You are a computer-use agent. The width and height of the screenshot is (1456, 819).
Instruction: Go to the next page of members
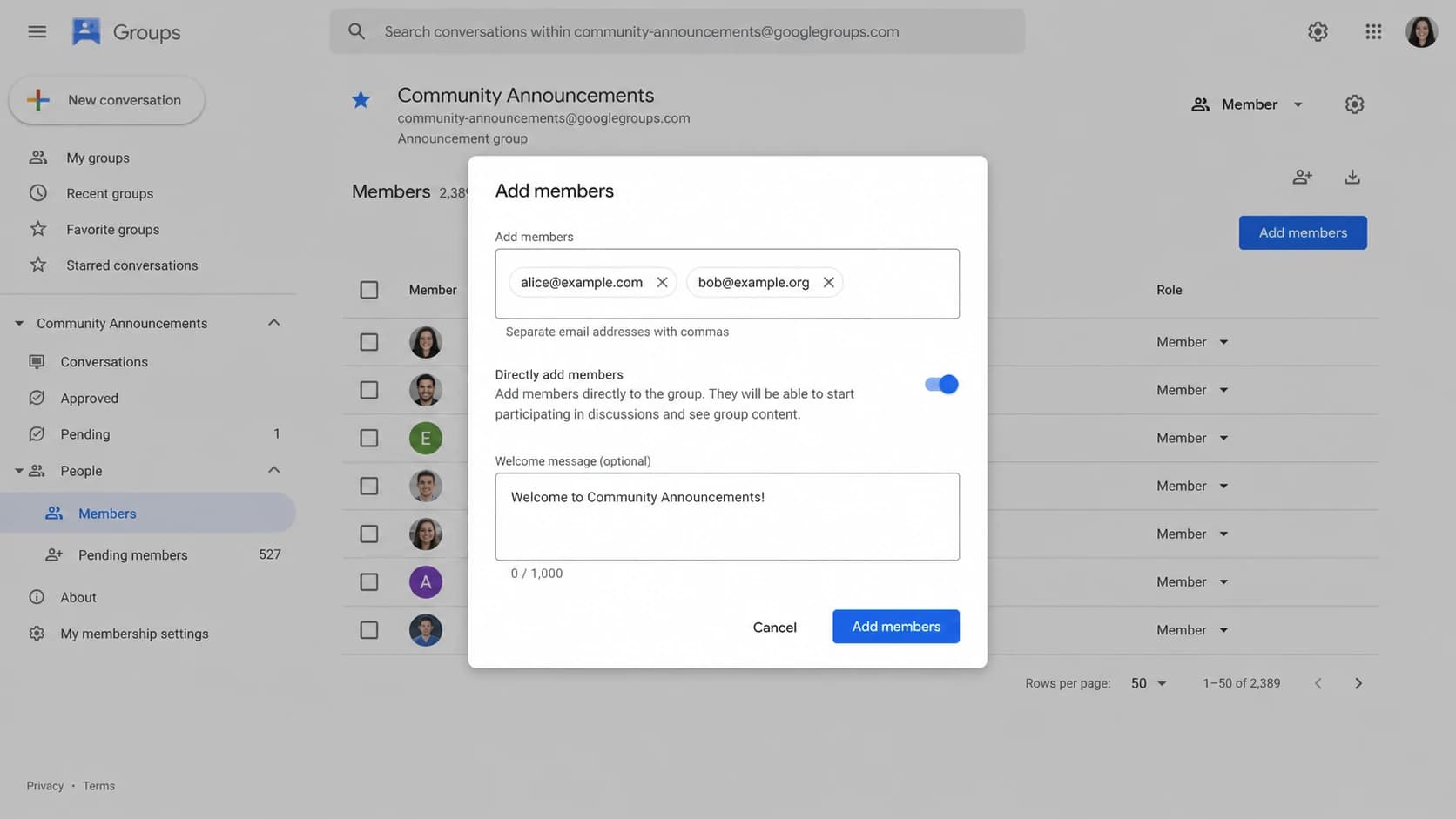click(x=1358, y=684)
